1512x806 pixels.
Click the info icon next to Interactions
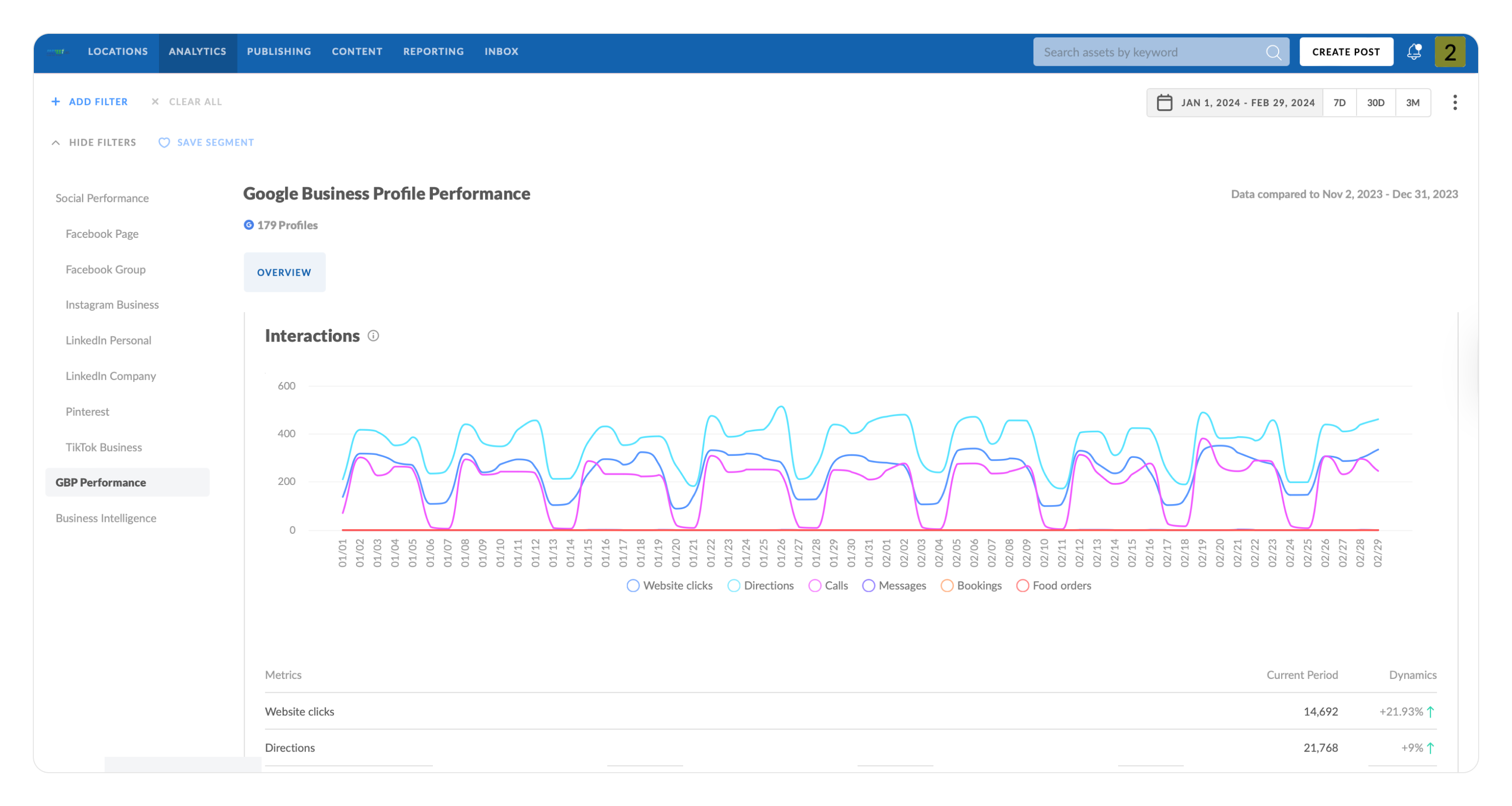(x=374, y=336)
